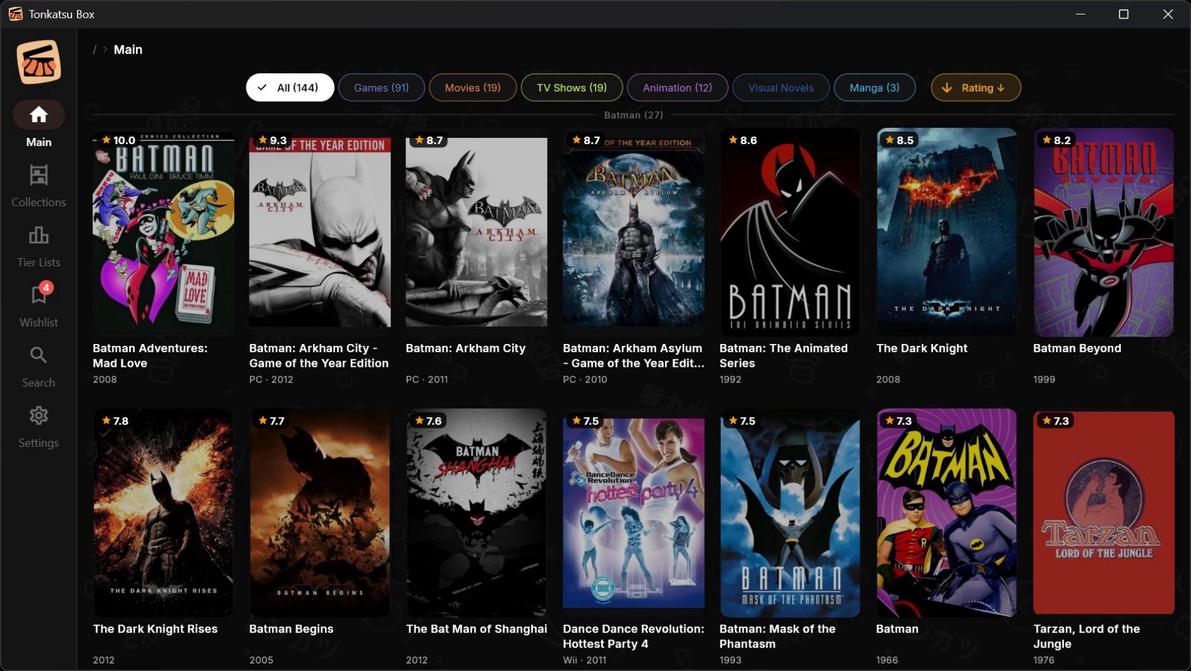Open Batman: Arkham City cover

coord(476,232)
